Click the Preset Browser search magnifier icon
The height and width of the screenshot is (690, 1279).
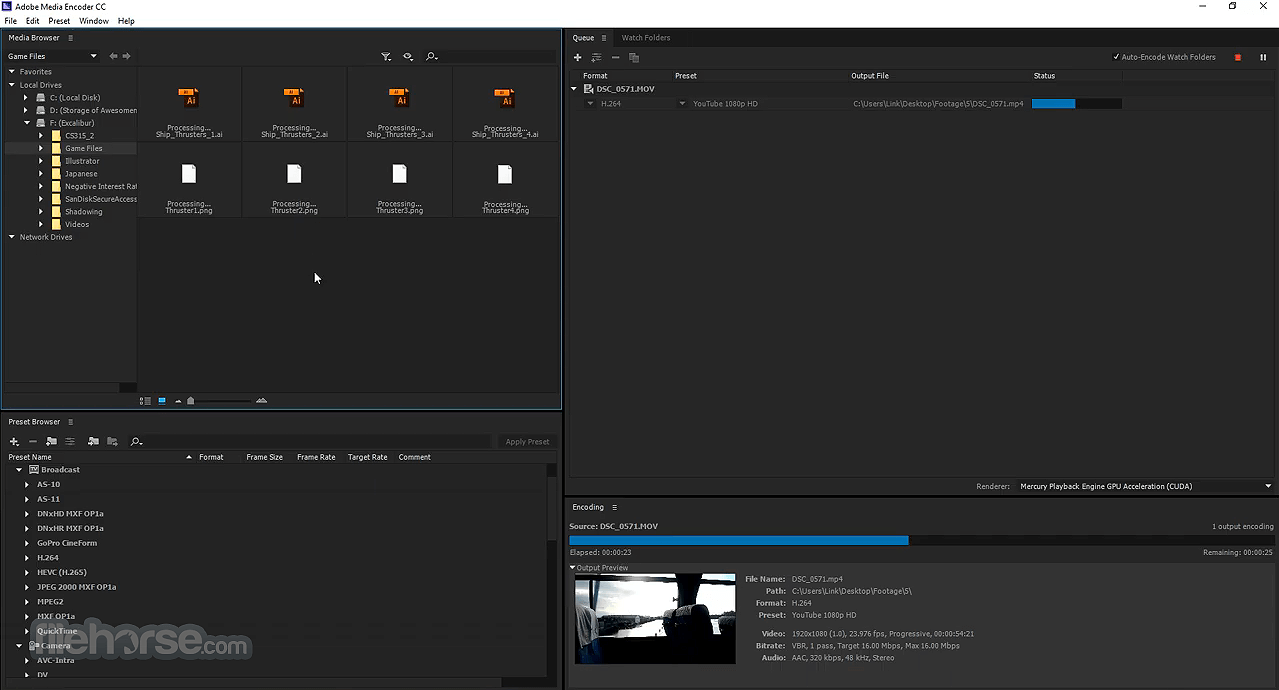pos(136,442)
